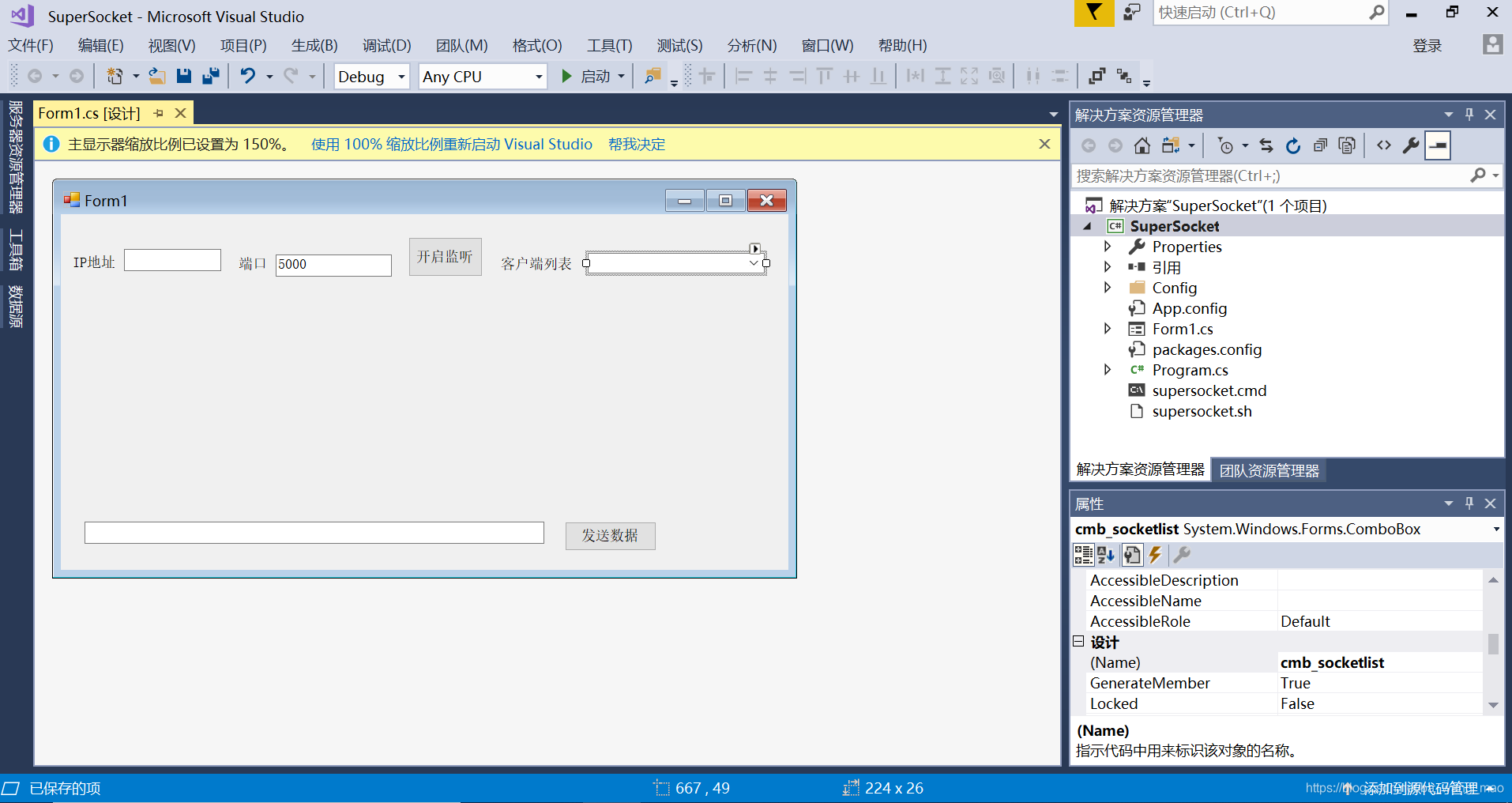This screenshot has height=803, width=1512.
Task: Sync with active document in Solution Explorer
Action: (1266, 145)
